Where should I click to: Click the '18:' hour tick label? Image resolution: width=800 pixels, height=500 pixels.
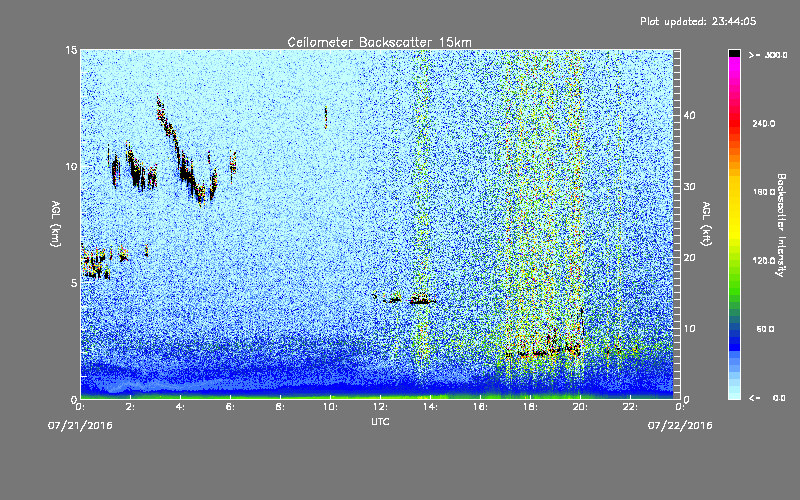(531, 407)
